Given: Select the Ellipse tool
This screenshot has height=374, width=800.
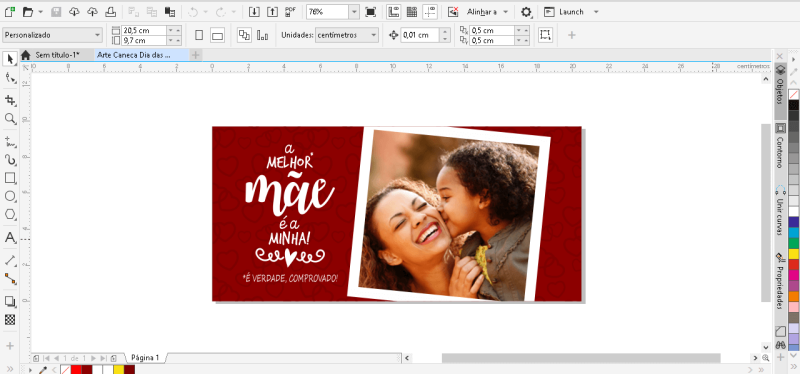Looking at the screenshot, I should [x=10, y=196].
